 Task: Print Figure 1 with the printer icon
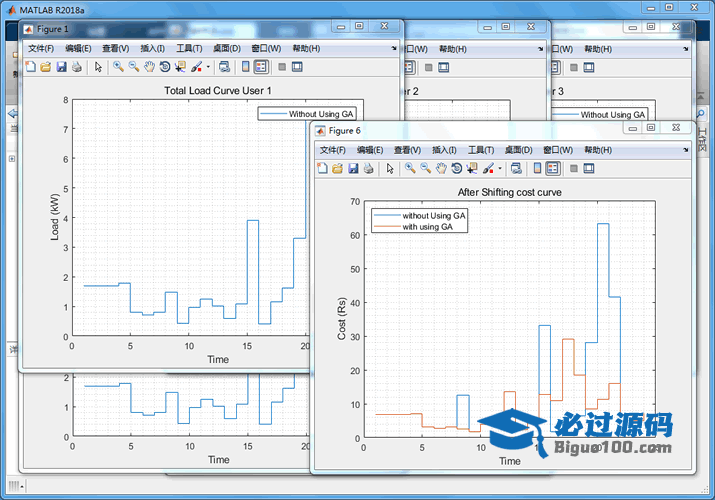click(x=77, y=67)
